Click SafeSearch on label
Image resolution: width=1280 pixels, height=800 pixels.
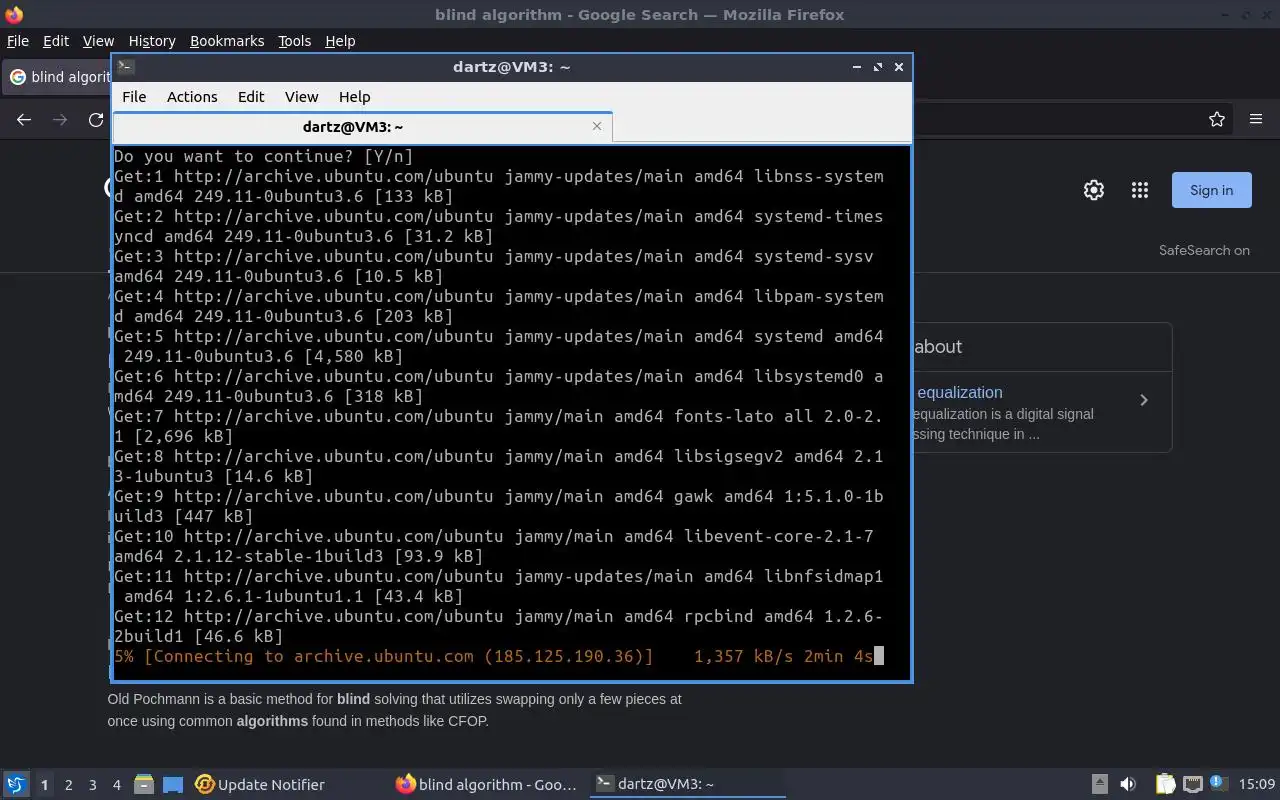pos(1204,250)
